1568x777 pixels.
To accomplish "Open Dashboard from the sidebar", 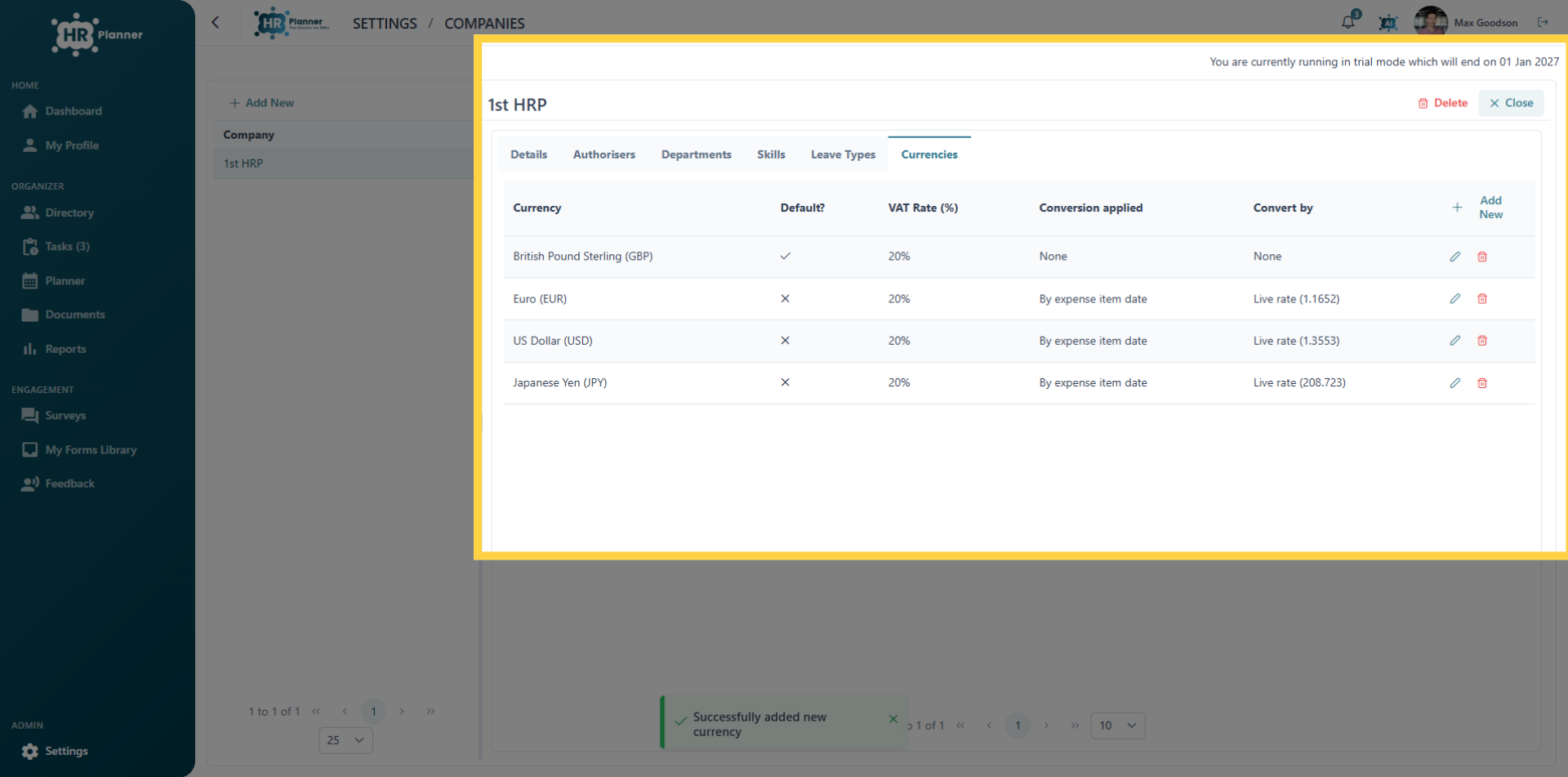I will (73, 111).
